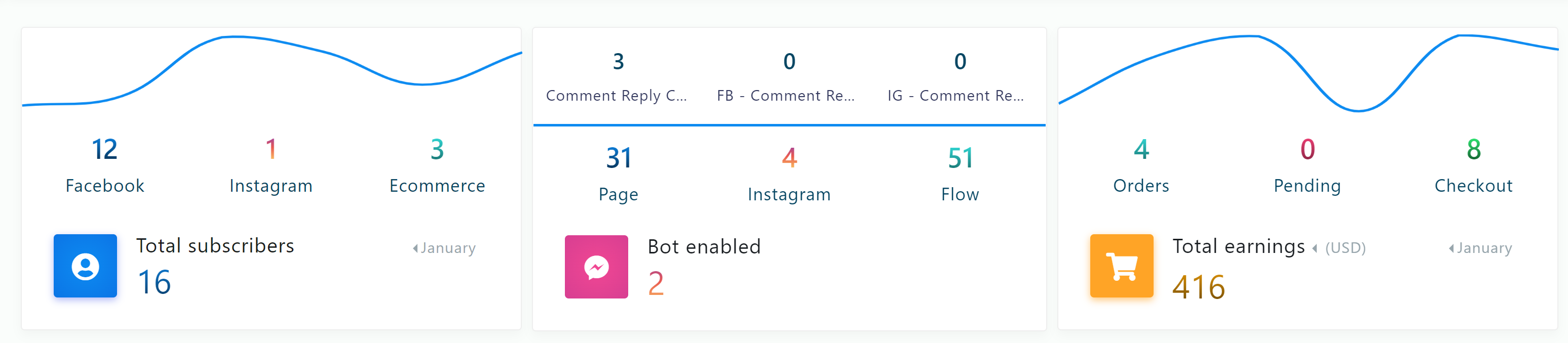Click the blue subscribers user icon

click(85, 266)
